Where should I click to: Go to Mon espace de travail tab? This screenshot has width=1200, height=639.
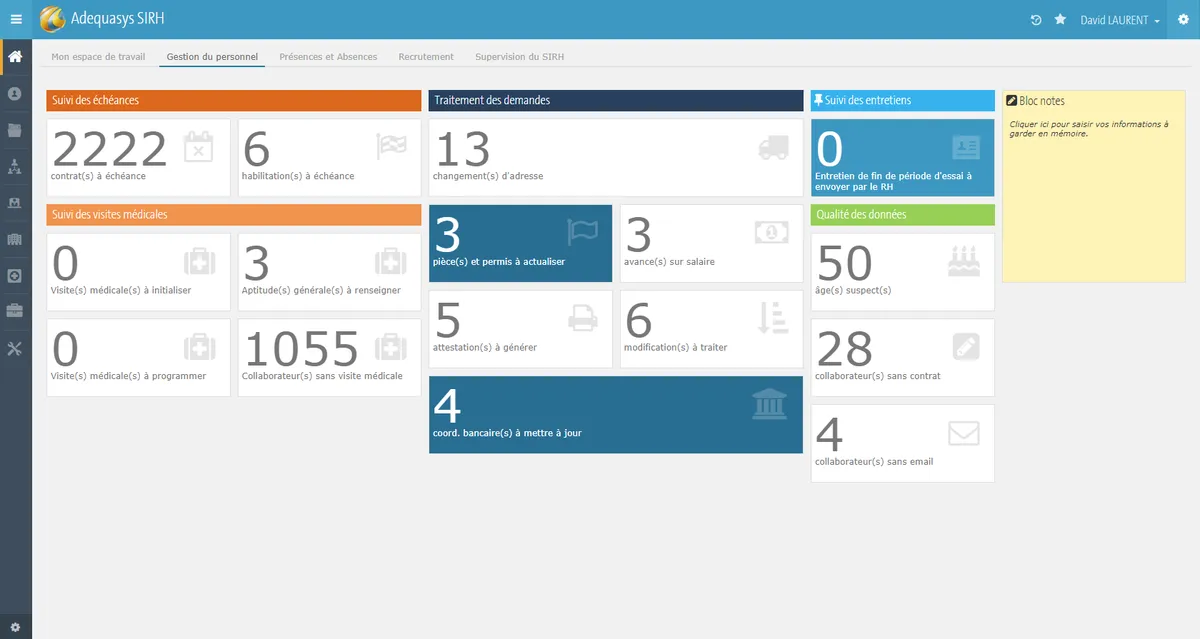point(99,57)
